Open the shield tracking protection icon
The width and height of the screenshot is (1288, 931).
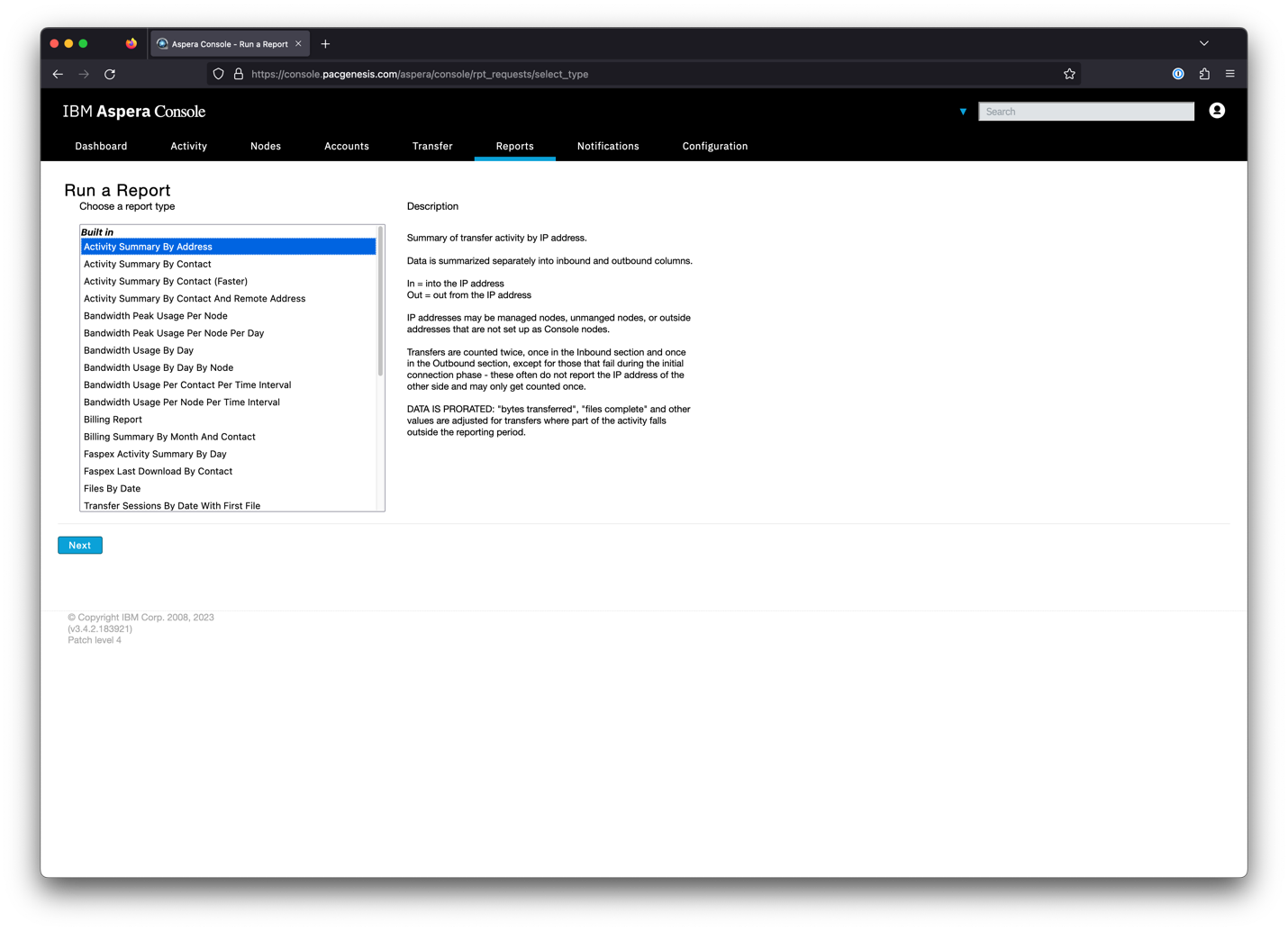pos(219,74)
